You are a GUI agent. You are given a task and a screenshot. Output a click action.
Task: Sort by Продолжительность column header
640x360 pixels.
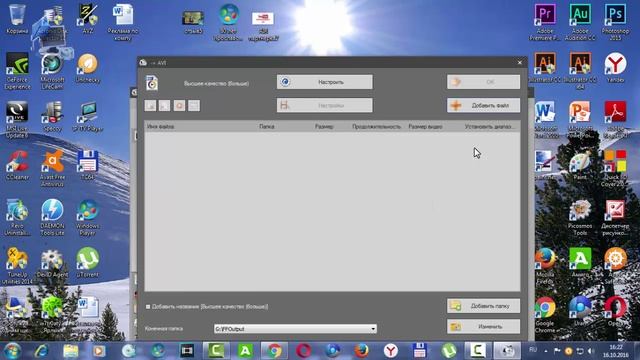tap(376, 127)
